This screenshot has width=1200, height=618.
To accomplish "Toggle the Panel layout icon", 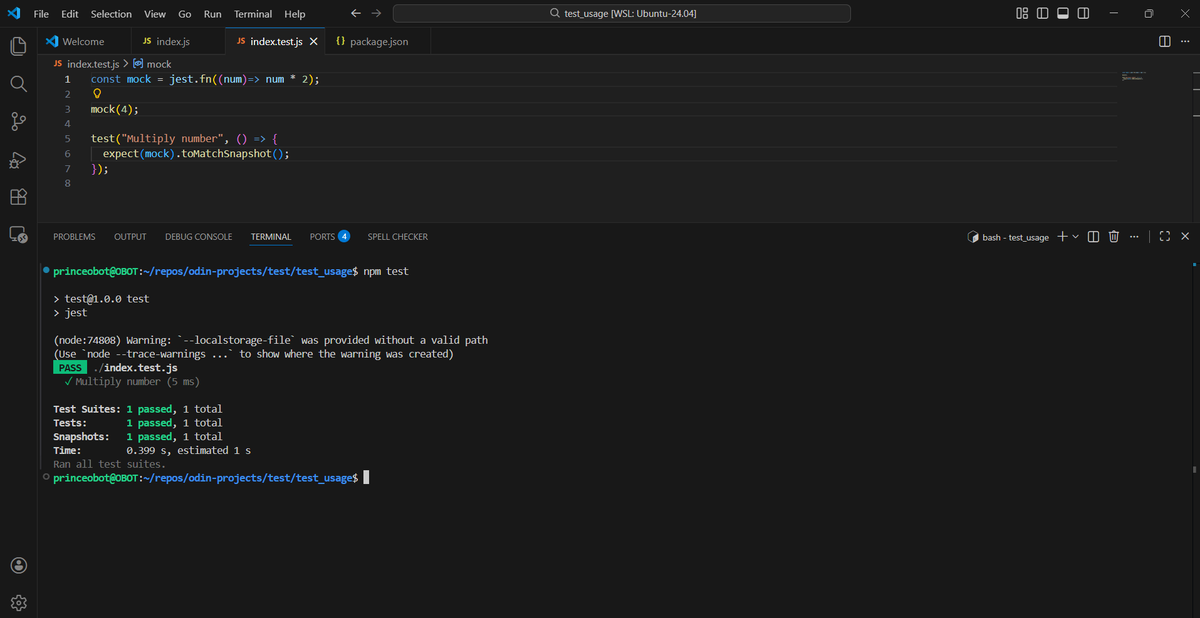I will point(1064,13).
